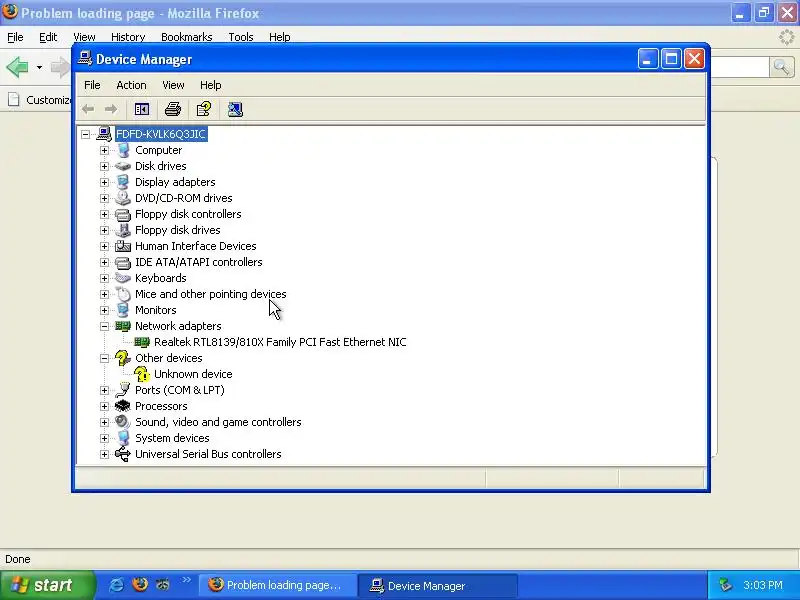Switch to Problem loading page taskbar button
The width and height of the screenshot is (800, 600).
coord(278,585)
